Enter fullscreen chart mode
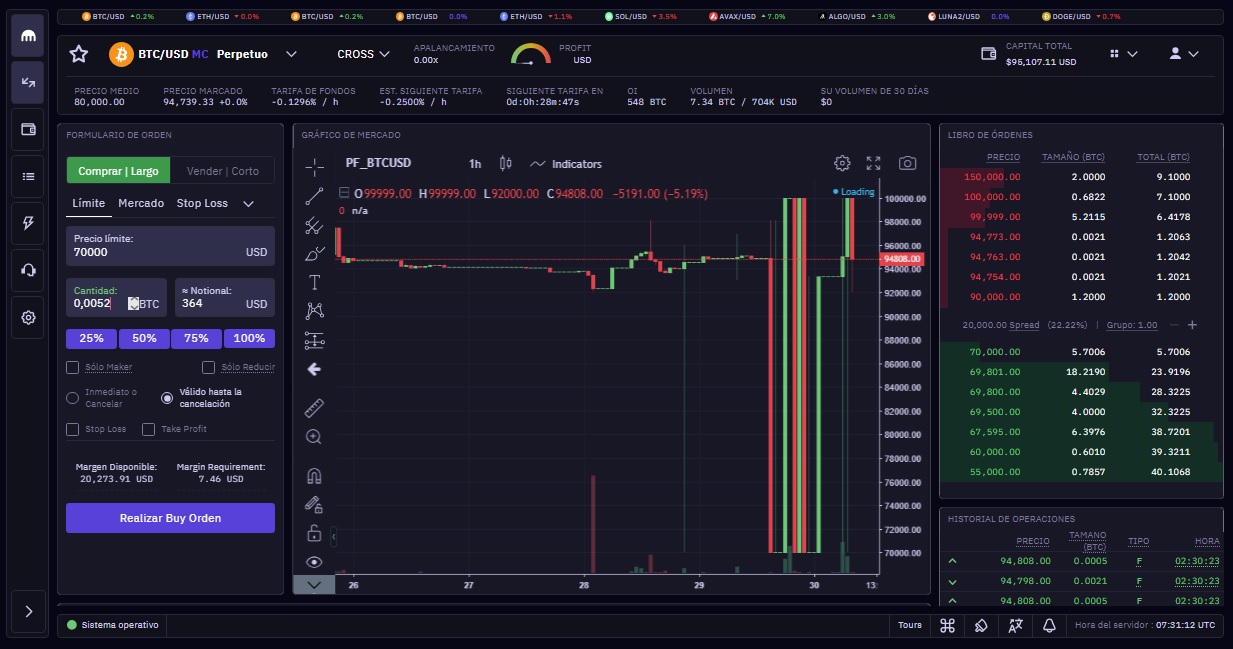The width and height of the screenshot is (1233, 649). coord(873,163)
